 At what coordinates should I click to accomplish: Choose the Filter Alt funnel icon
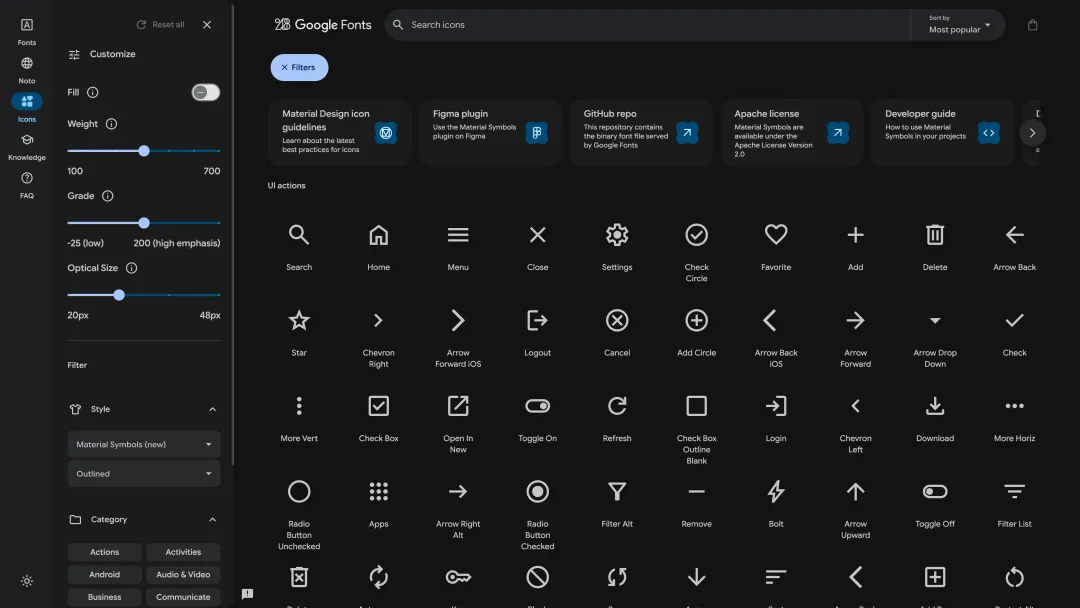617,492
